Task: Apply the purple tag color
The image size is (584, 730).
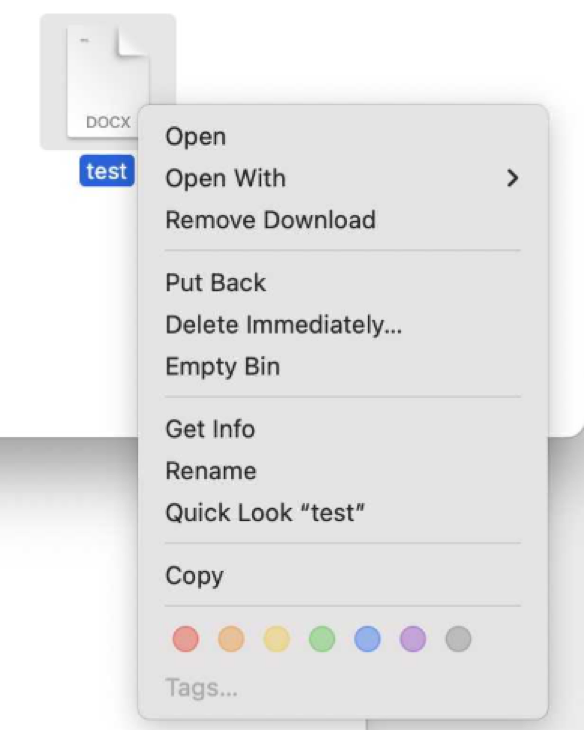Action: [x=413, y=639]
